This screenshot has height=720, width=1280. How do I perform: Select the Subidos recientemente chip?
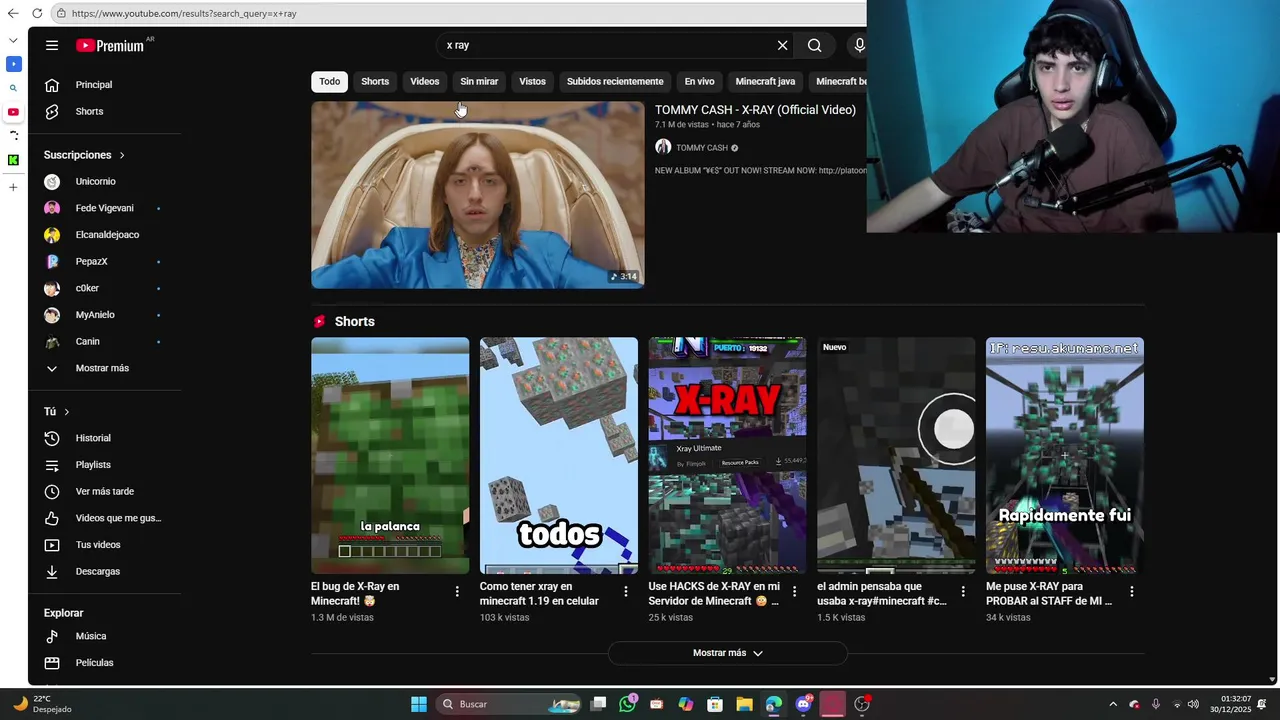pyautogui.click(x=615, y=81)
